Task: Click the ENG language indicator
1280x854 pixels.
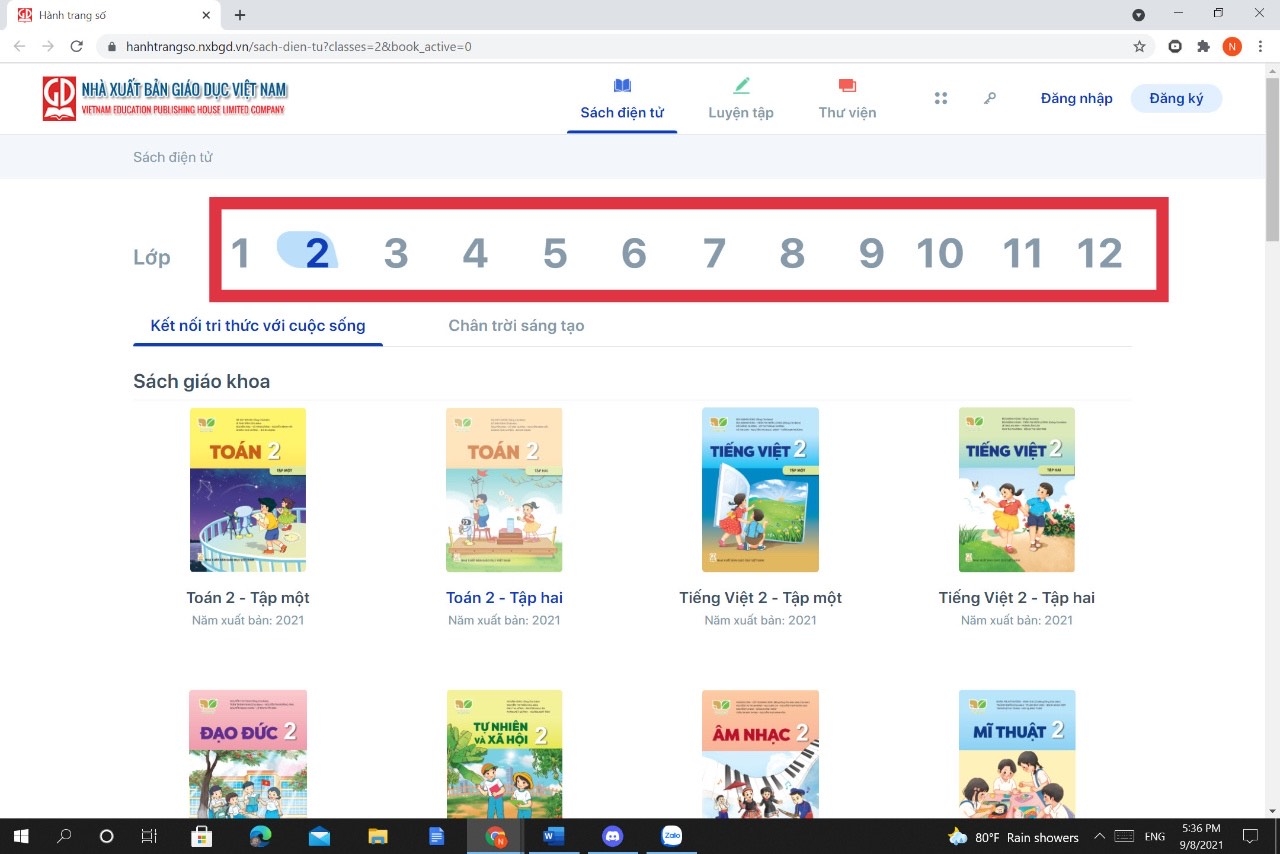Action: [x=1155, y=837]
